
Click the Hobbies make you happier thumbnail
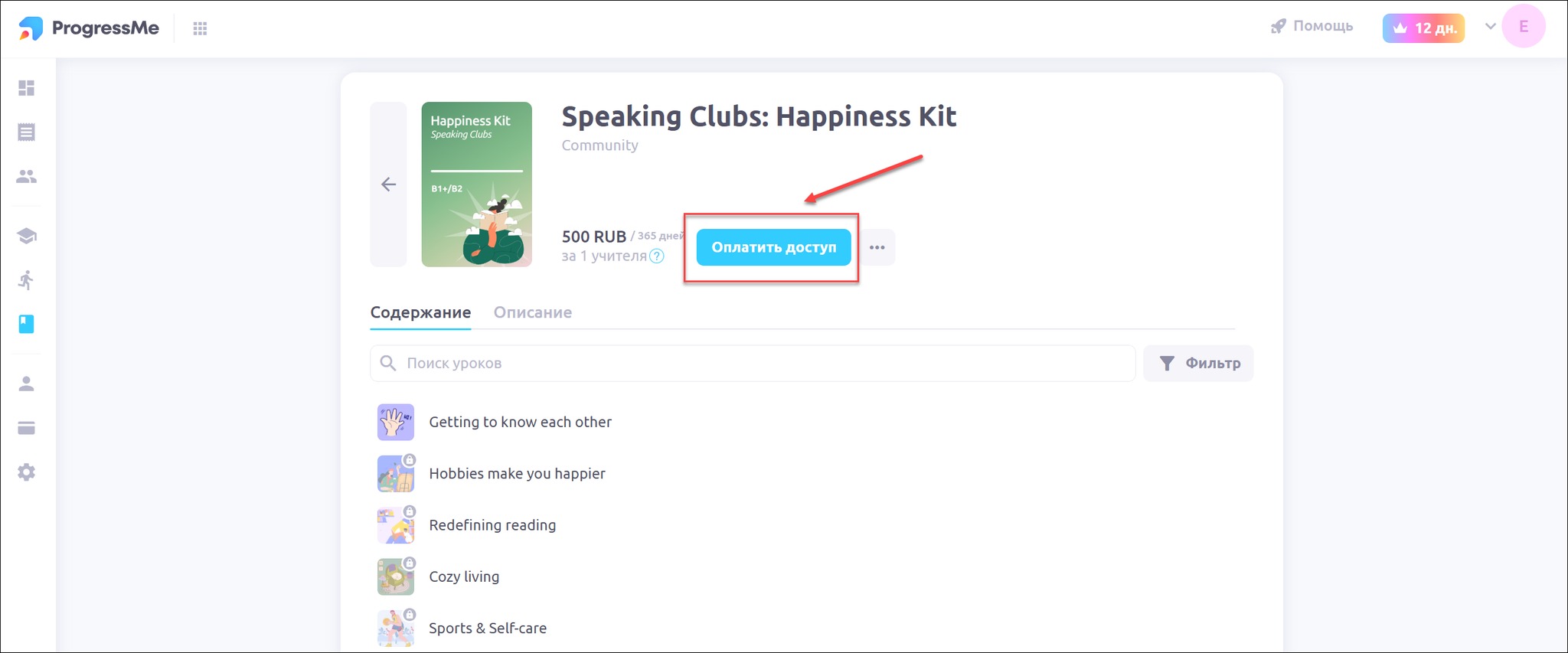[396, 473]
